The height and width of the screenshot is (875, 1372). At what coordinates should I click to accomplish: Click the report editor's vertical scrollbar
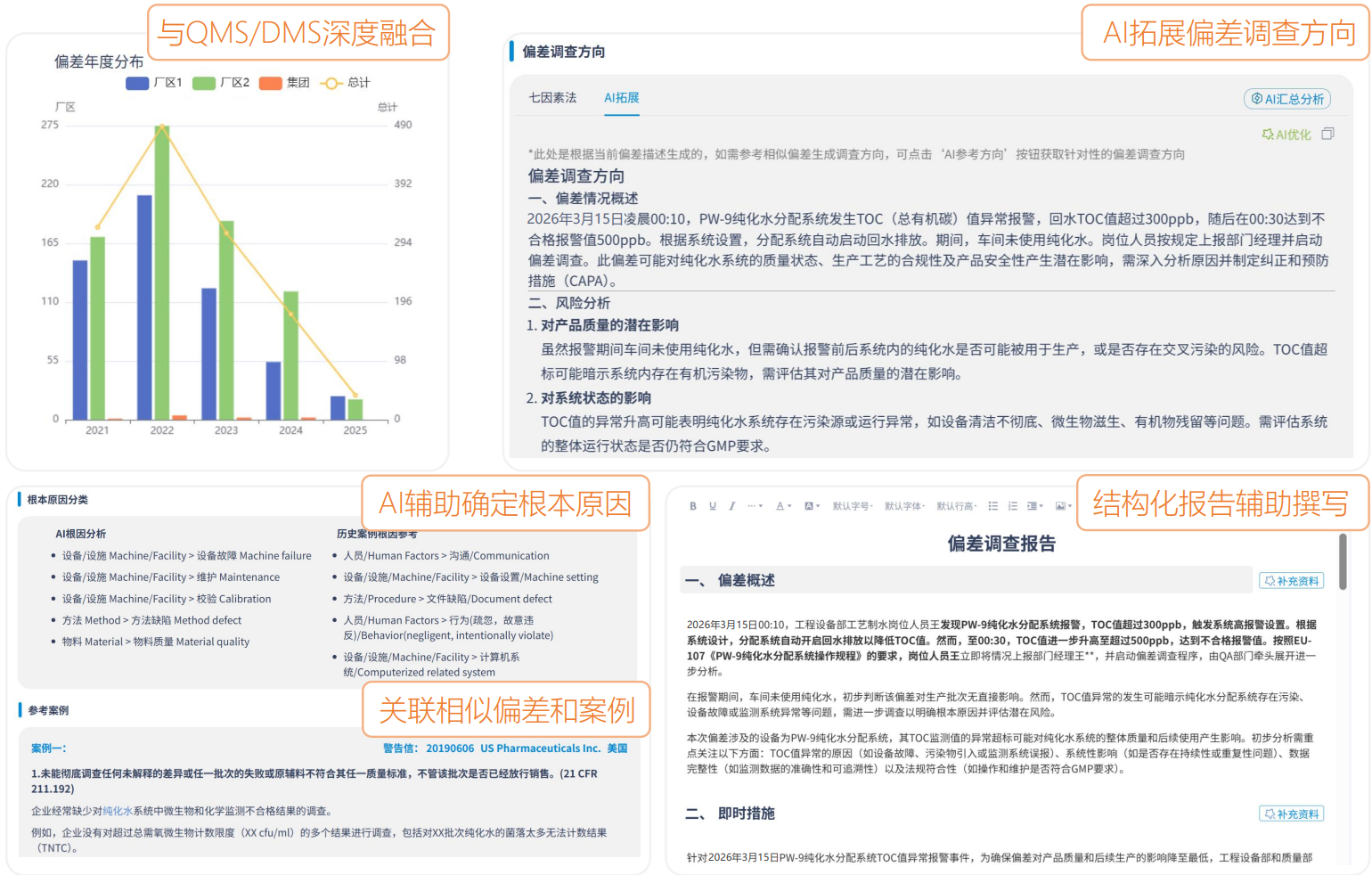pos(1343,561)
